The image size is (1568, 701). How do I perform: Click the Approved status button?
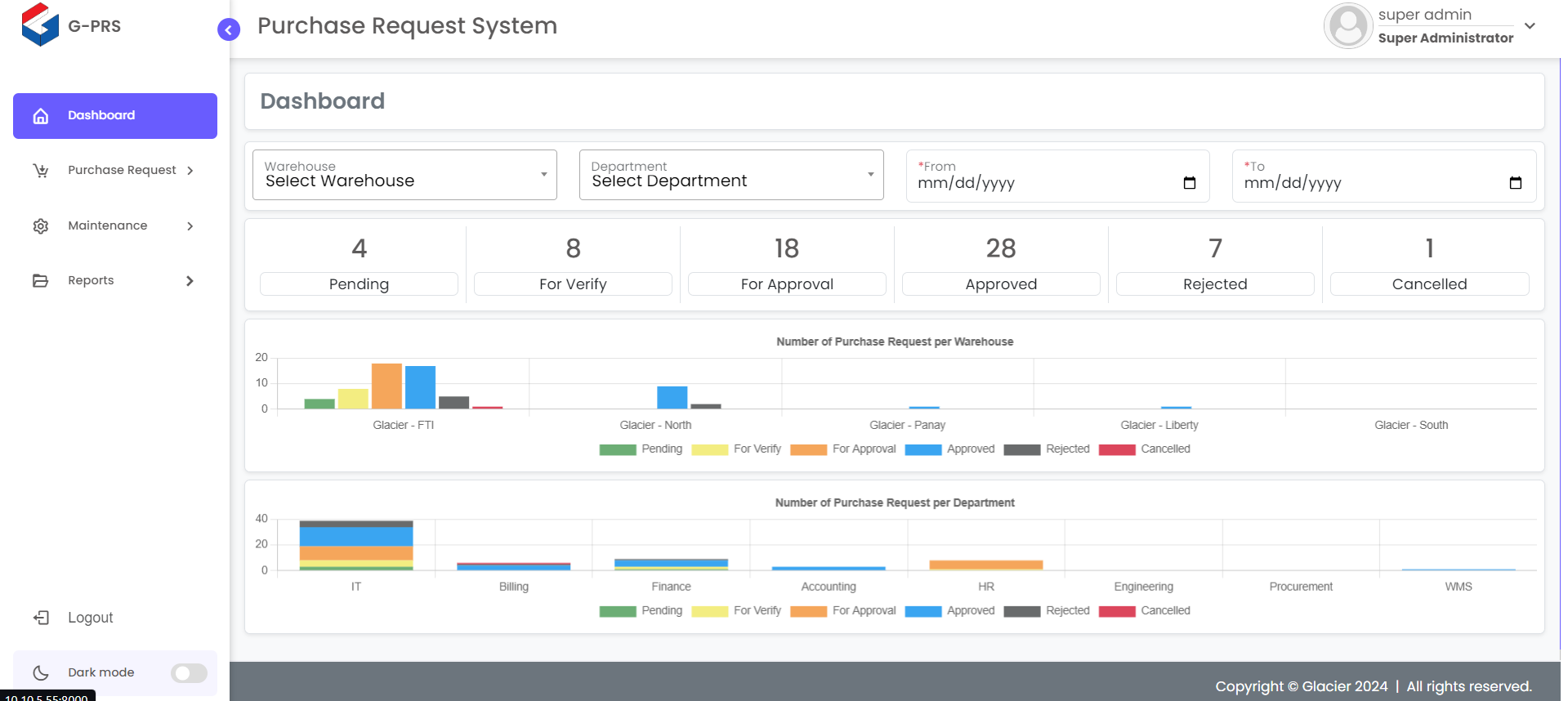click(1001, 284)
